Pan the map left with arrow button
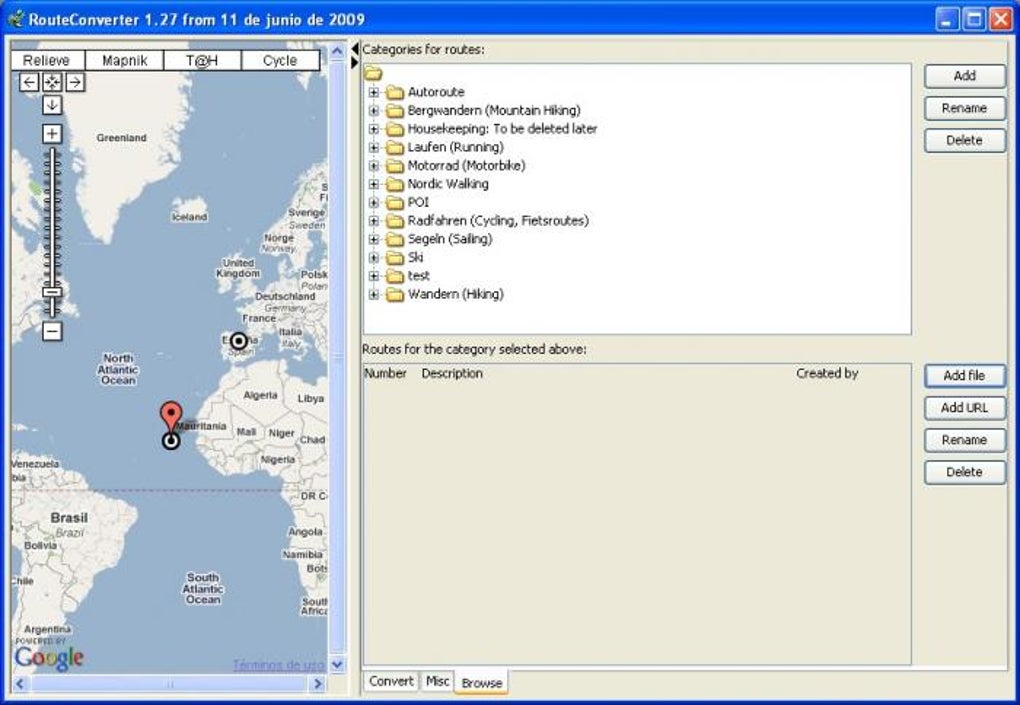Screen dimensions: 1020x705 29,82
